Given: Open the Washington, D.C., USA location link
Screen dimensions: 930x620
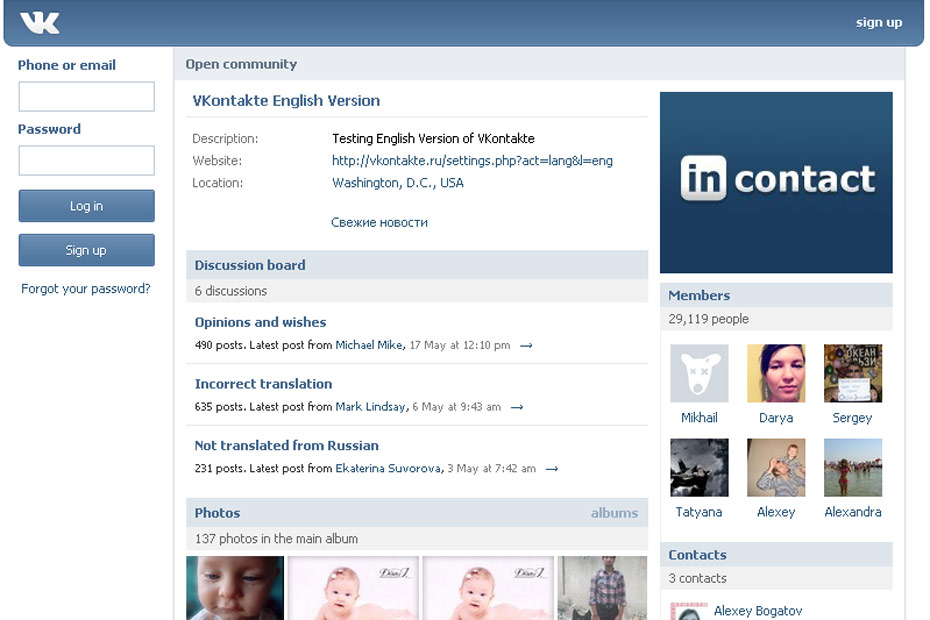Looking at the screenshot, I should pos(397,183).
